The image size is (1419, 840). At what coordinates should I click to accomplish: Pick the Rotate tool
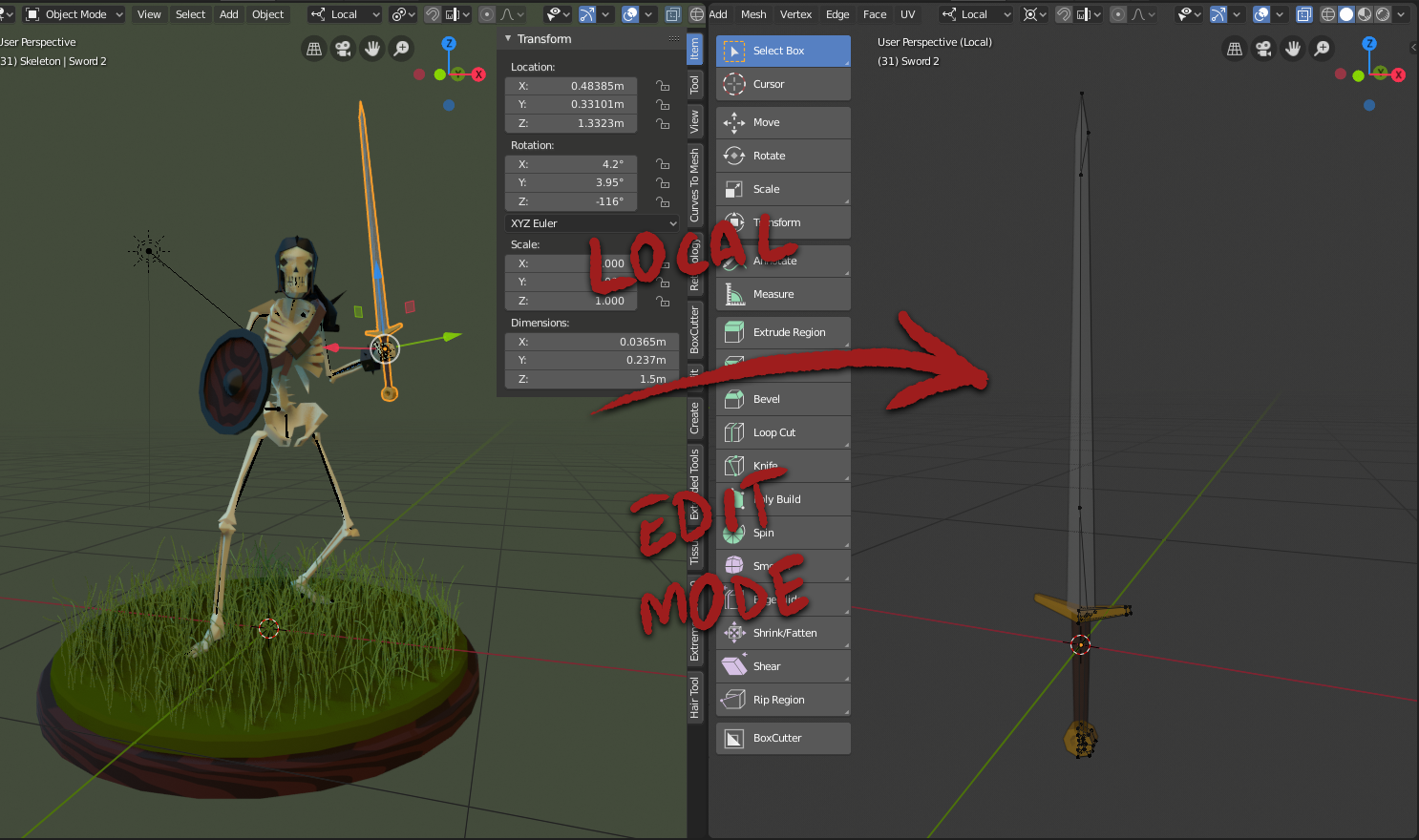click(783, 156)
